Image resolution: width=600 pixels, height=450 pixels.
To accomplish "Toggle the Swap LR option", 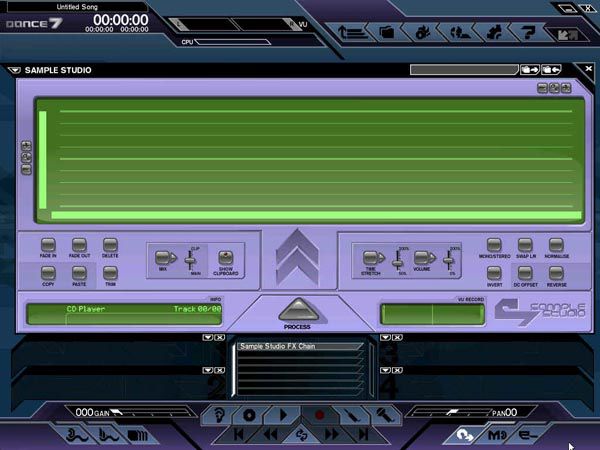I will [525, 245].
